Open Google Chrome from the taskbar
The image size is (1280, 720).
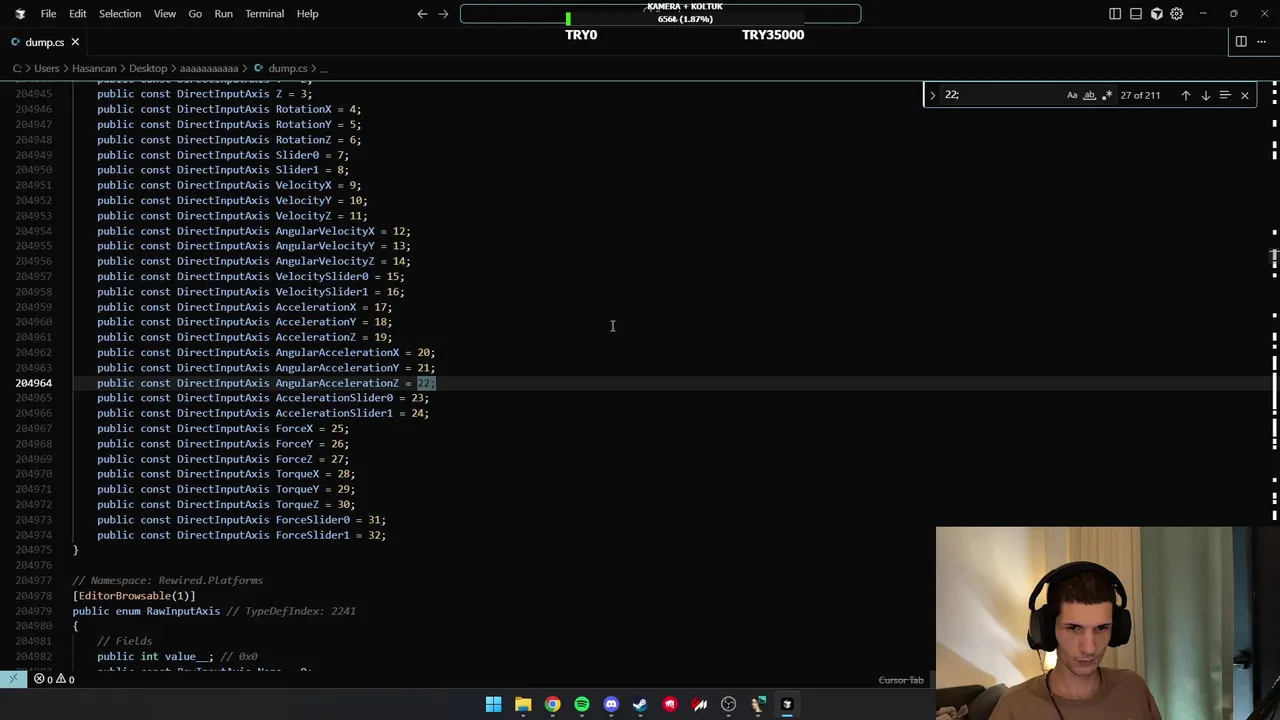(x=552, y=704)
